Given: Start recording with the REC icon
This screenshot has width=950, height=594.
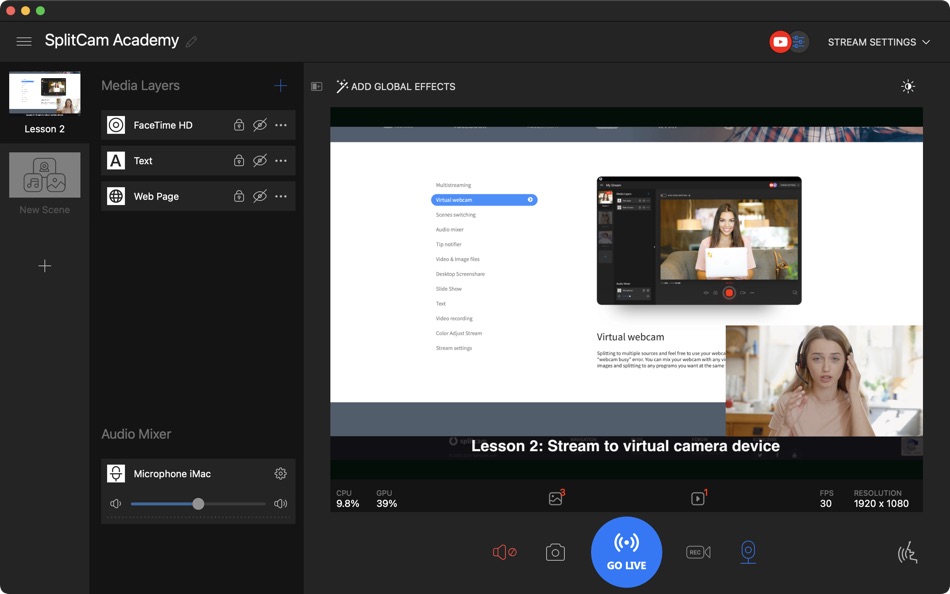Looking at the screenshot, I should [698, 552].
